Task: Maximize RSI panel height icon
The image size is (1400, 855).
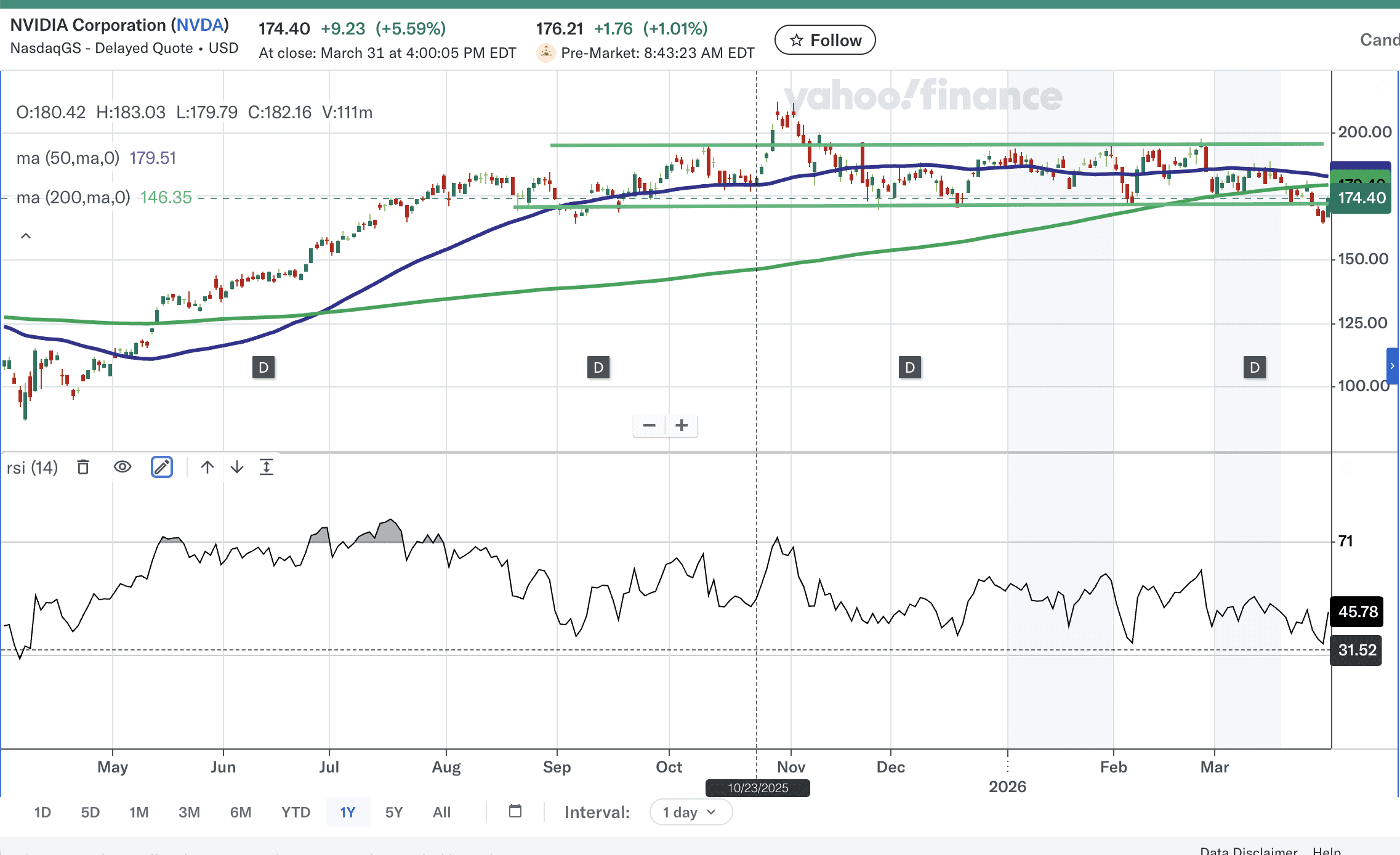Action: tap(267, 468)
